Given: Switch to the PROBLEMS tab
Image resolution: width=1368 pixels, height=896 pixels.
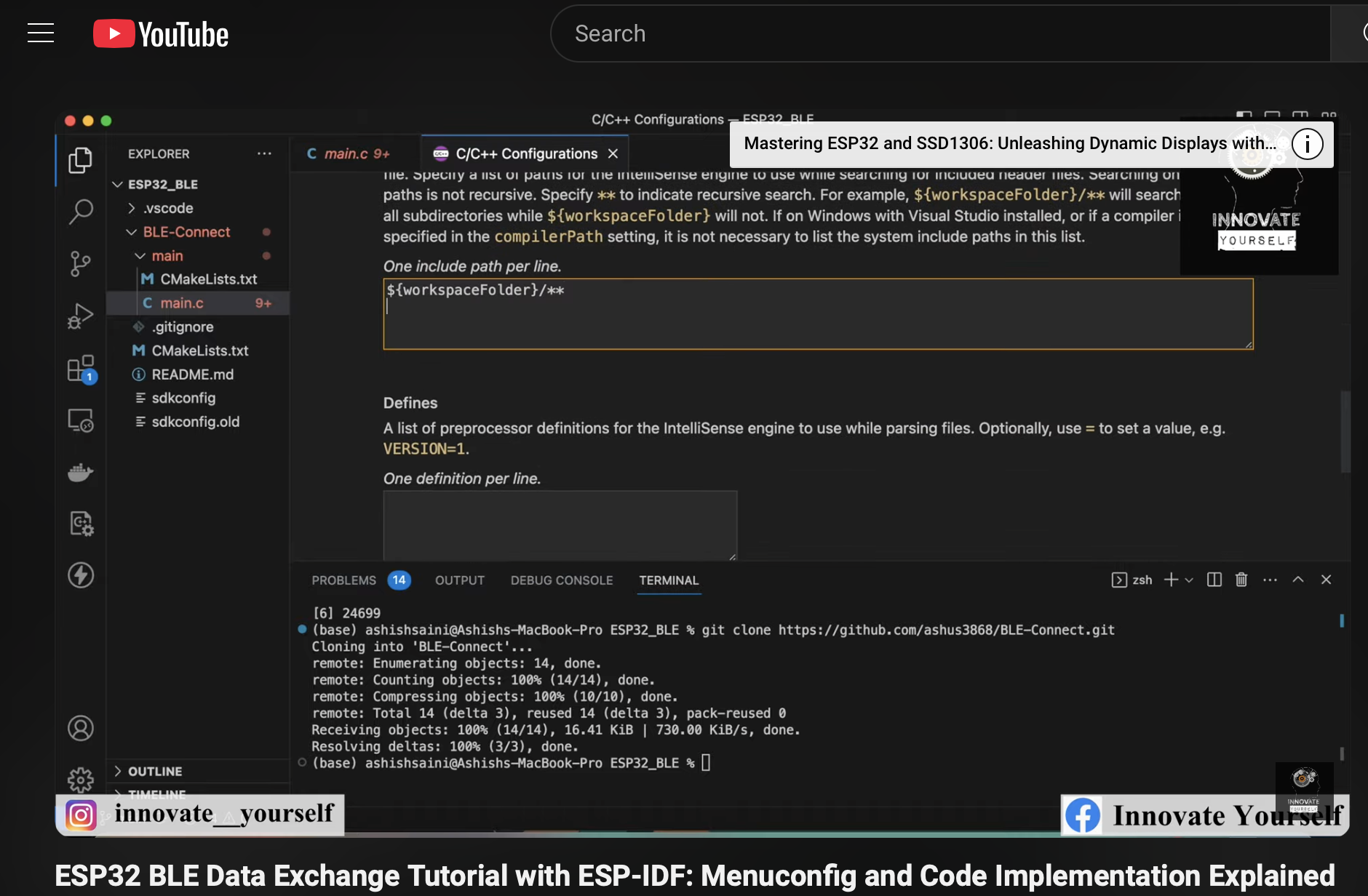Looking at the screenshot, I should tap(343, 580).
